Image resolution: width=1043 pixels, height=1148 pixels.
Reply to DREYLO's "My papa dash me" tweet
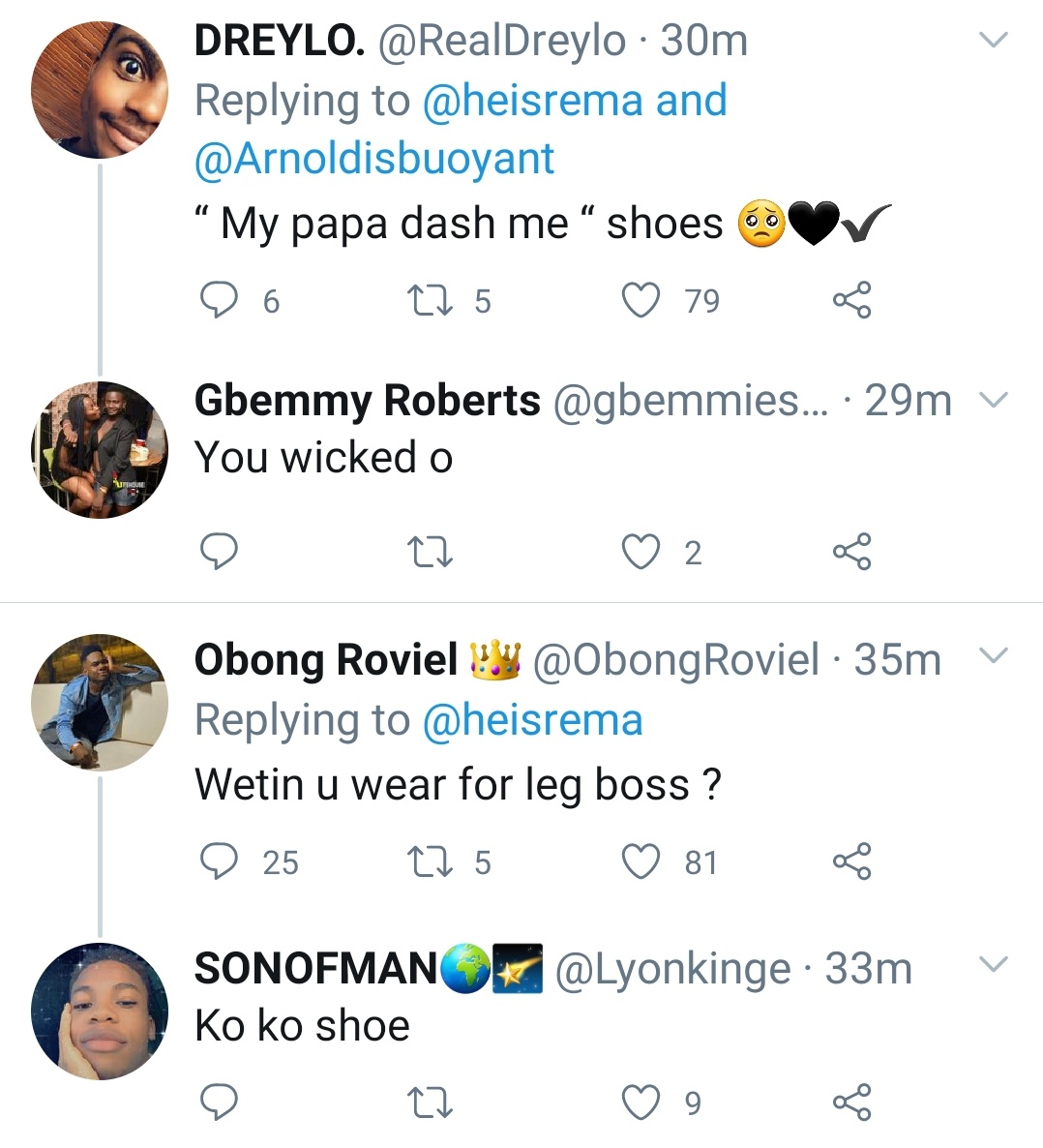(220, 300)
